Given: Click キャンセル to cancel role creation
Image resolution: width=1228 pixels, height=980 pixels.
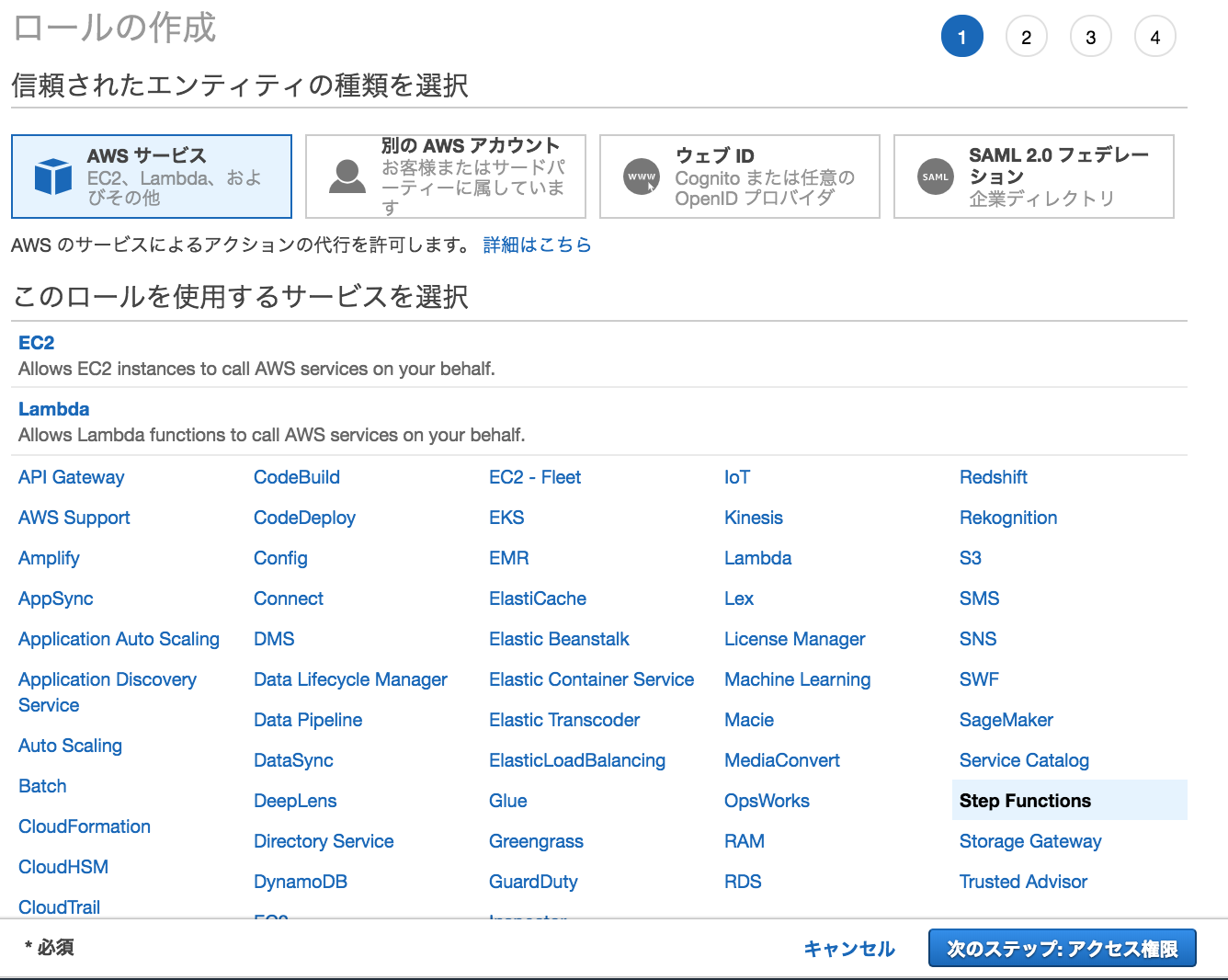Looking at the screenshot, I should 849,949.
